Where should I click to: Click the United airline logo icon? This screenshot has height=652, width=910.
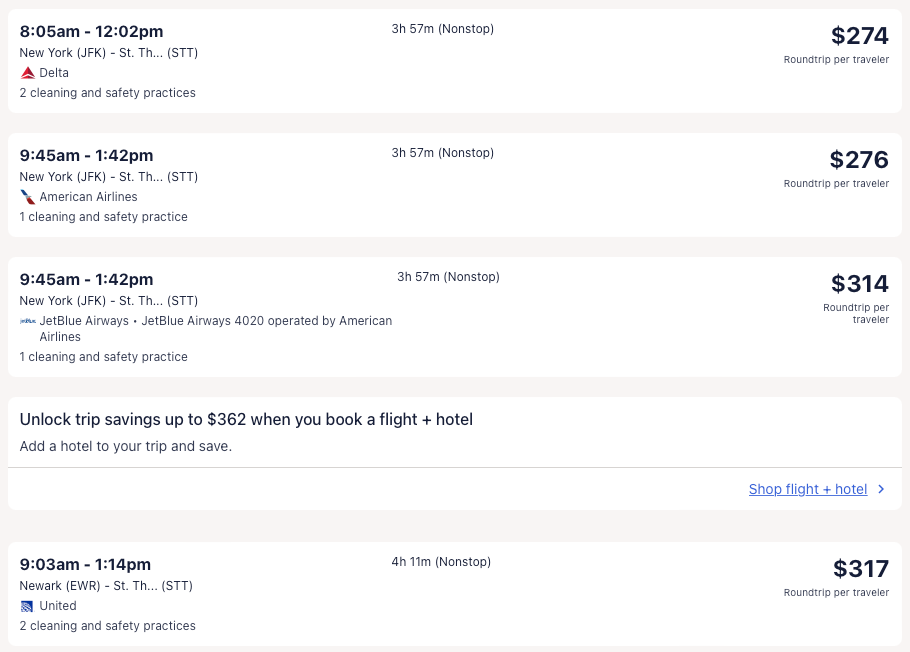[x=28, y=606]
